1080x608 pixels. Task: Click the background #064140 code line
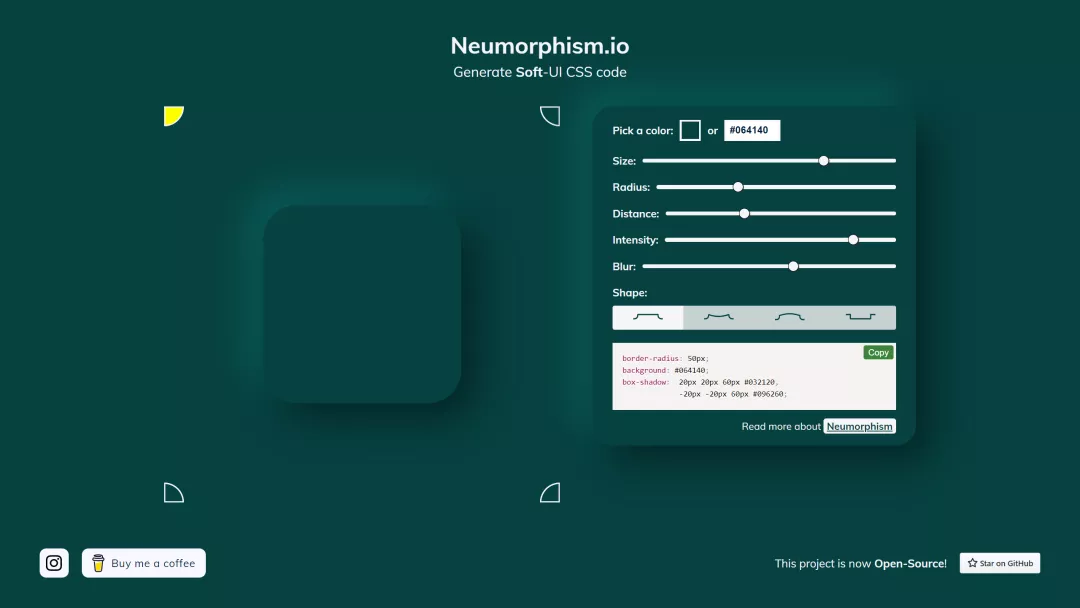pos(665,370)
